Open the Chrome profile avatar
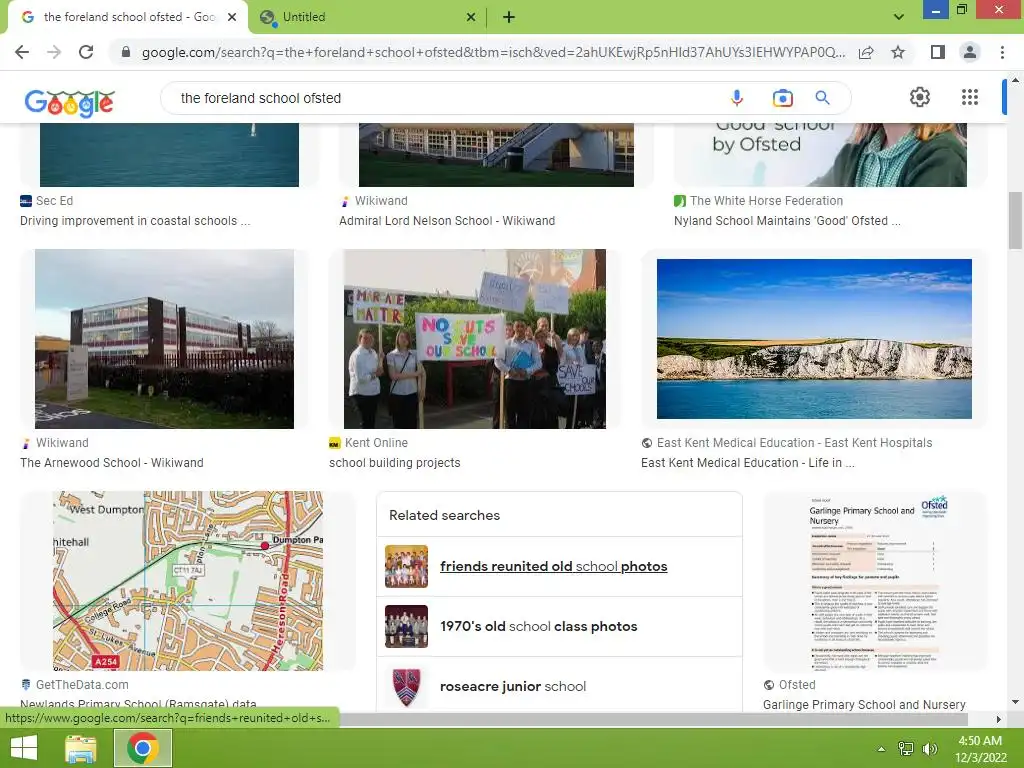This screenshot has width=1024, height=768. [x=970, y=52]
